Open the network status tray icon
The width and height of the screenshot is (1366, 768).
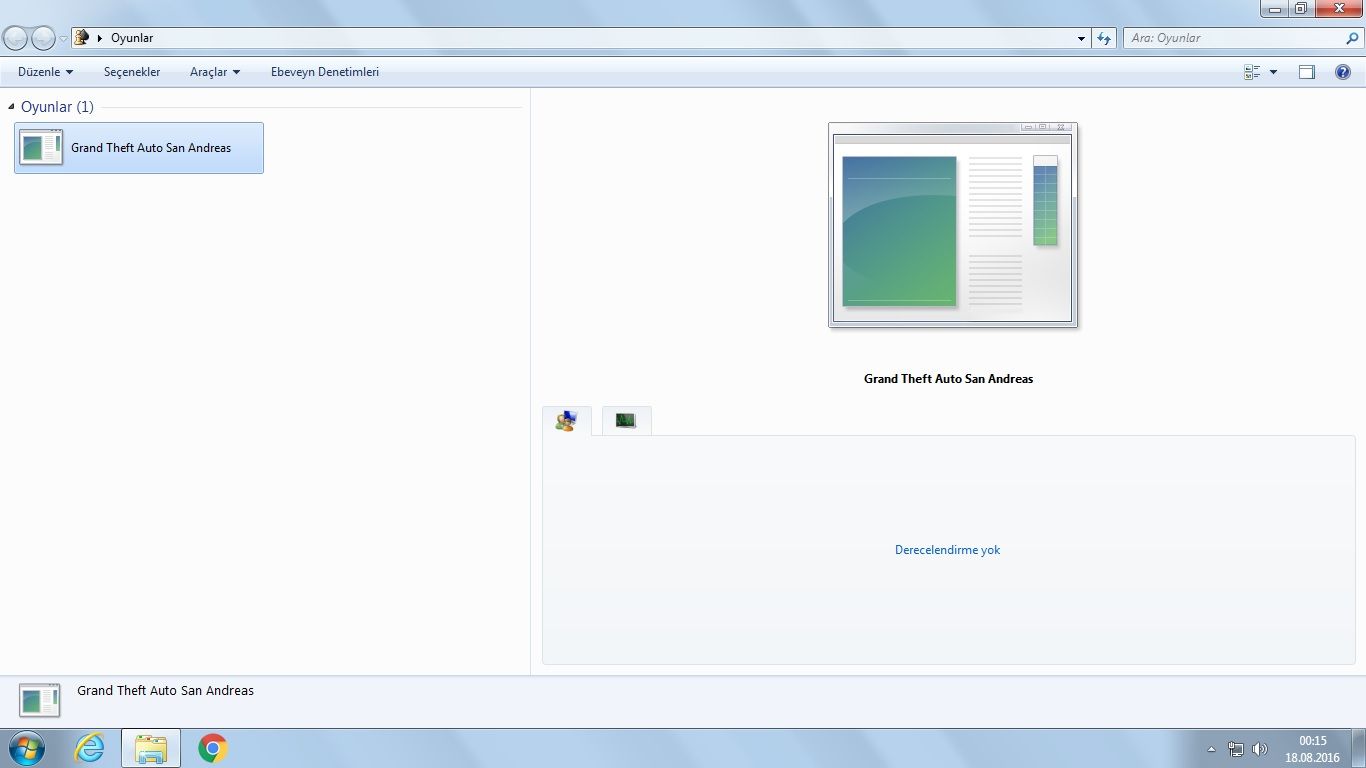pos(1236,749)
